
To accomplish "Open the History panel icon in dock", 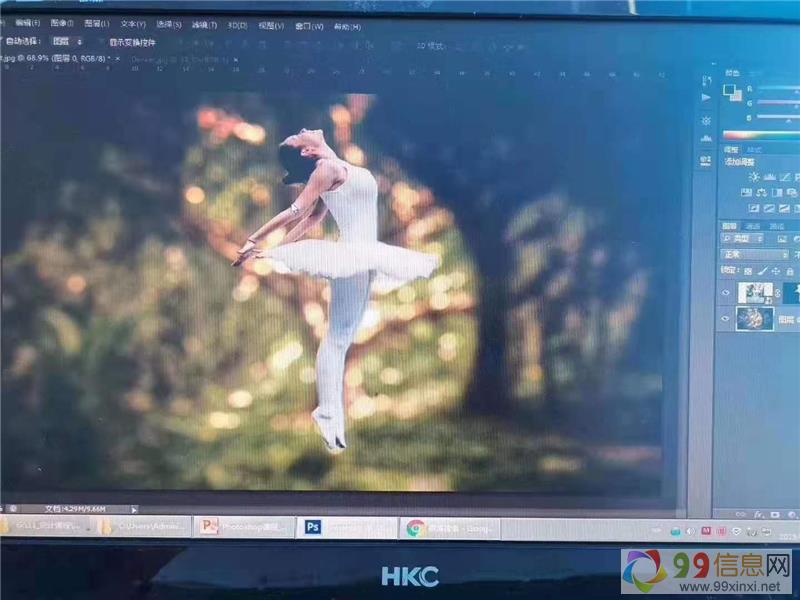I will click(706, 78).
